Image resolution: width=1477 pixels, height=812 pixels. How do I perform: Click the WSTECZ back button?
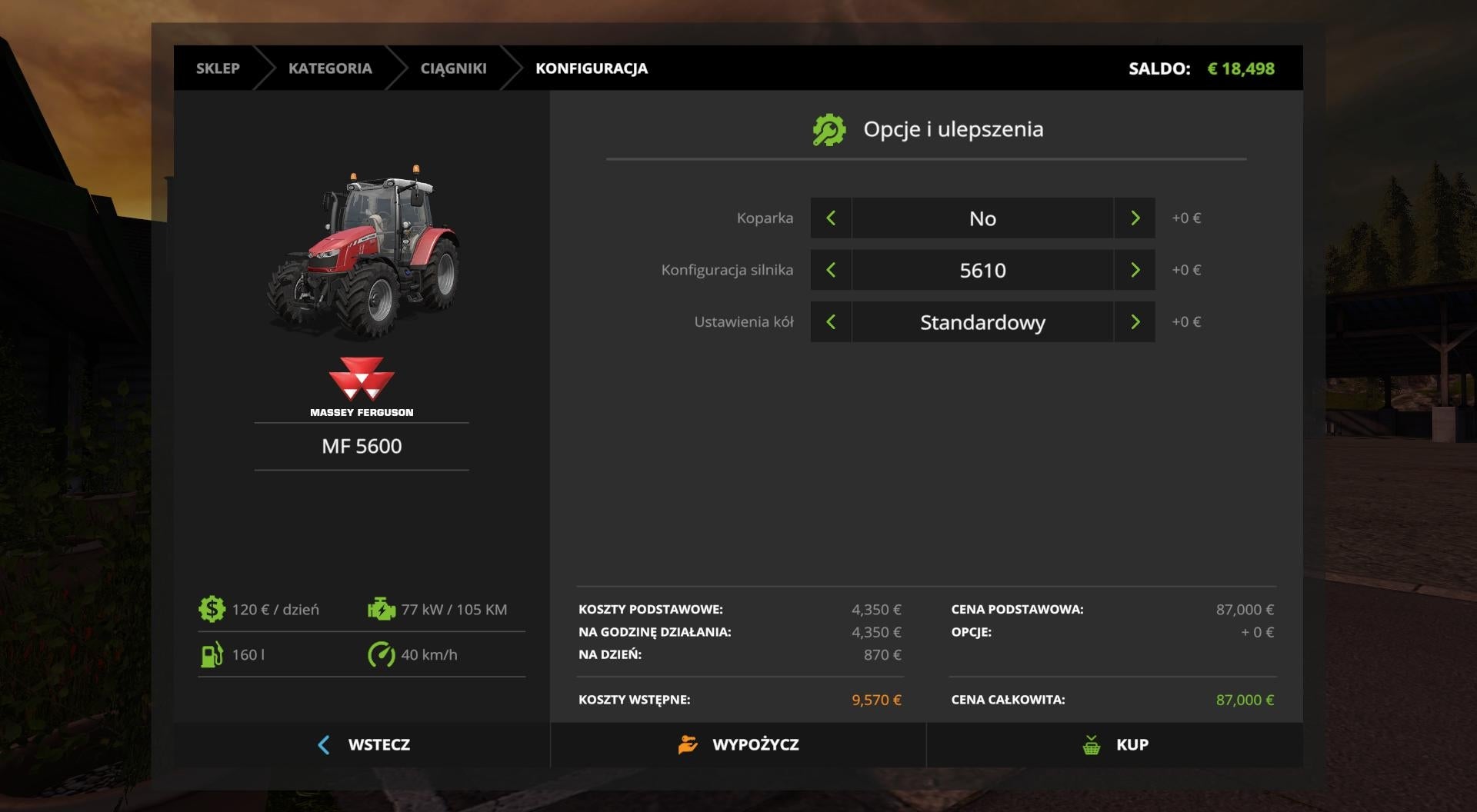click(x=362, y=744)
